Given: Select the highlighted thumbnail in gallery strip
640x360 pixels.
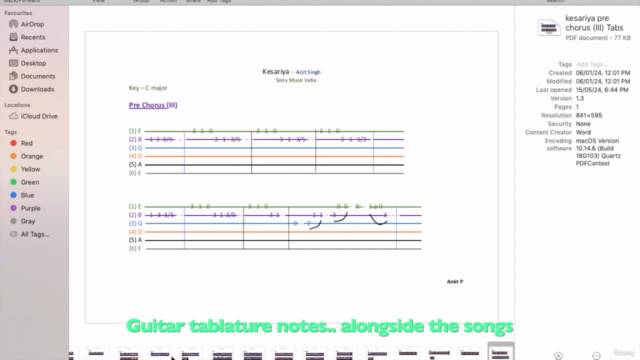Looking at the screenshot, I should point(500,352).
